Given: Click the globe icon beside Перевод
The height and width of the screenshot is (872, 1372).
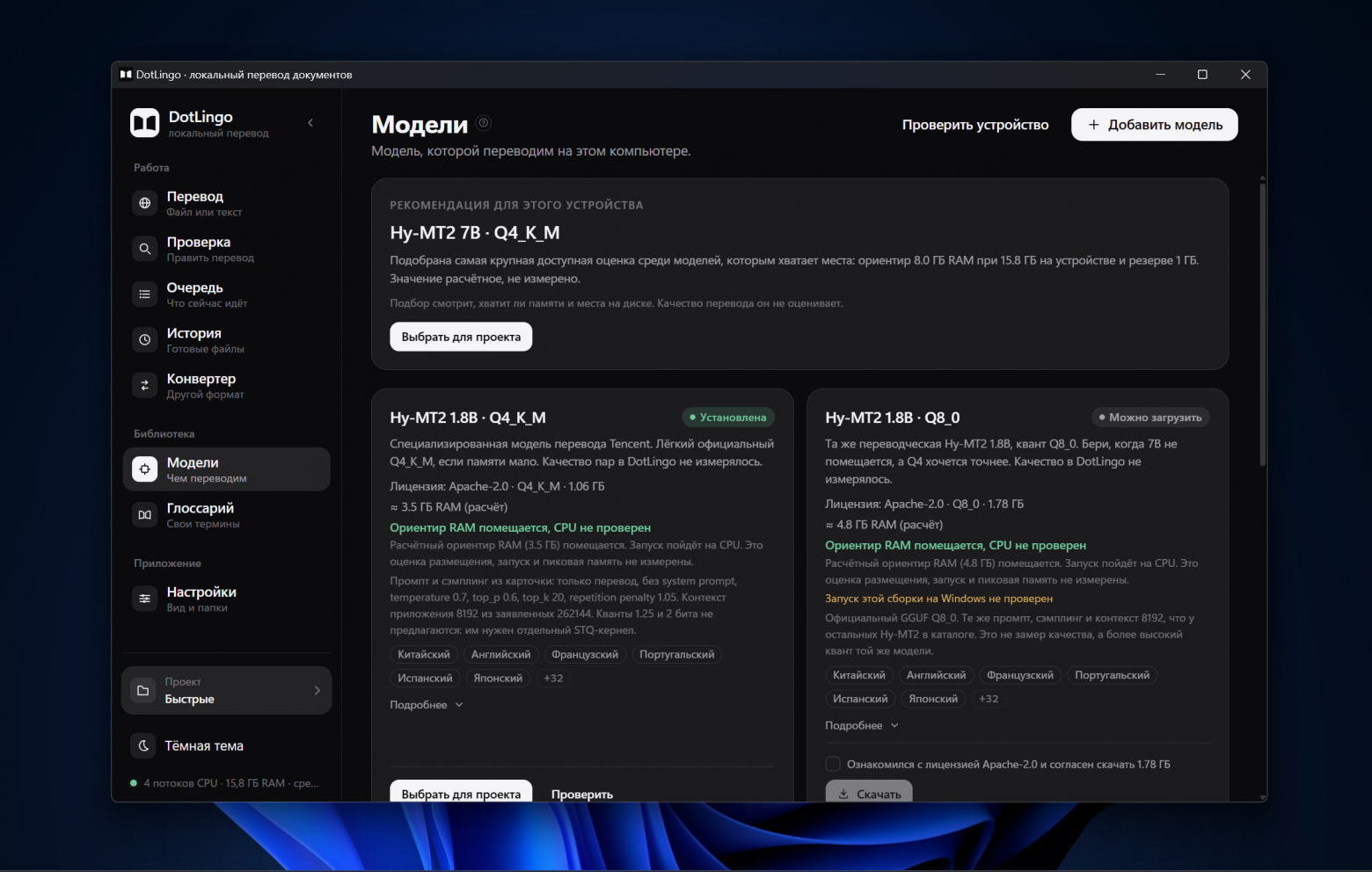Looking at the screenshot, I should [145, 203].
